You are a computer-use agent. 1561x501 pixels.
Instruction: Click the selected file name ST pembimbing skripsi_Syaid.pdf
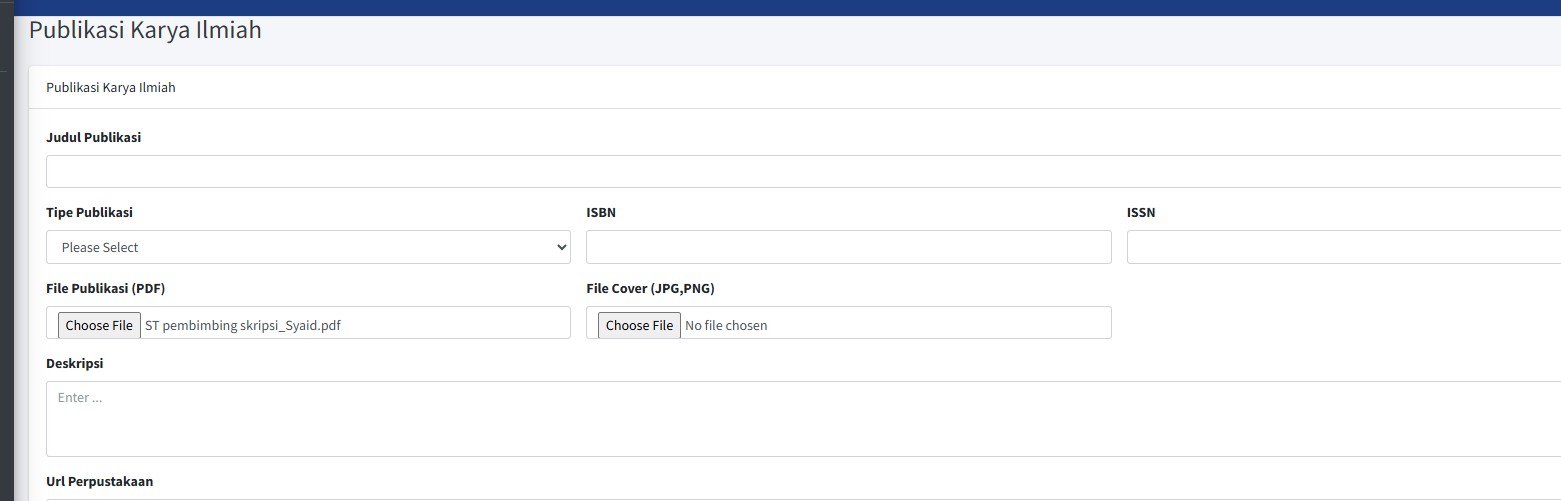(x=243, y=325)
